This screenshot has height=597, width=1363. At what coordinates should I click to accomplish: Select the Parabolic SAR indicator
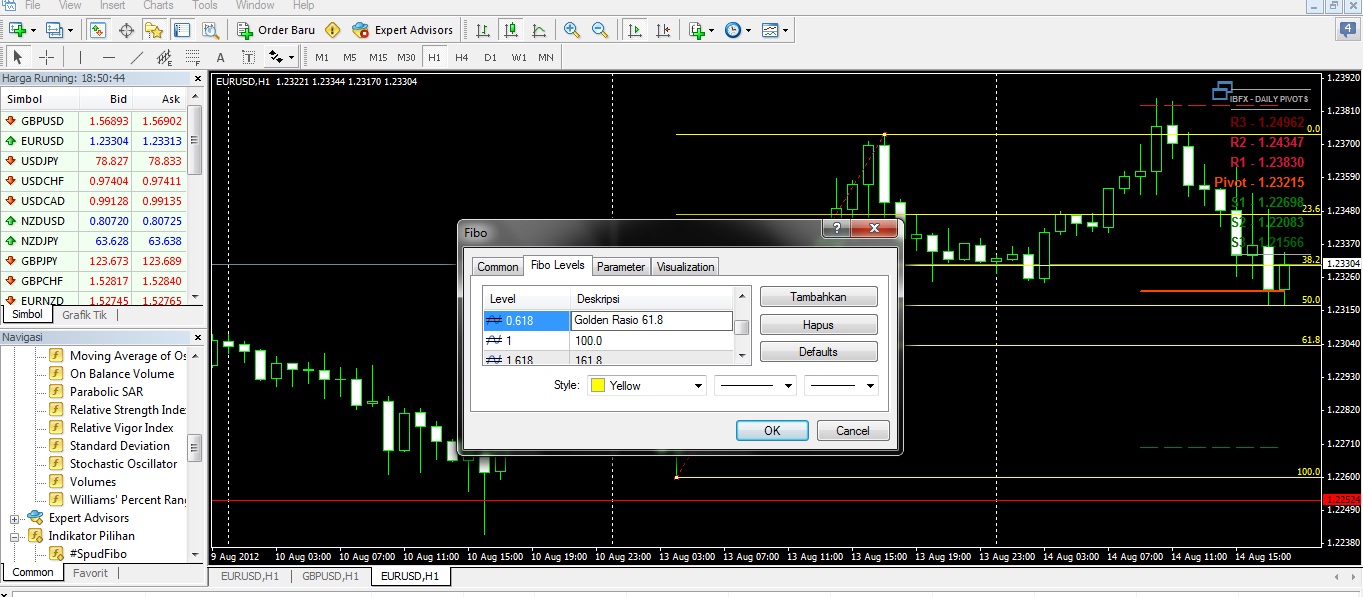coord(108,392)
